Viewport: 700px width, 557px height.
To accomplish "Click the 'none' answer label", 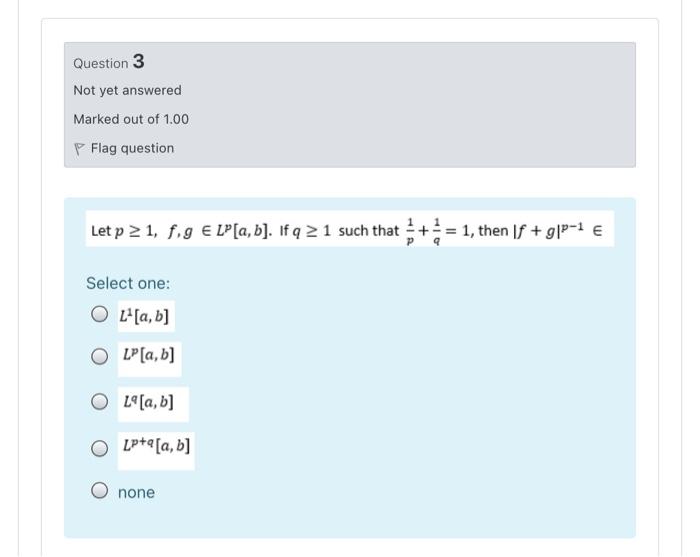I will tap(136, 492).
